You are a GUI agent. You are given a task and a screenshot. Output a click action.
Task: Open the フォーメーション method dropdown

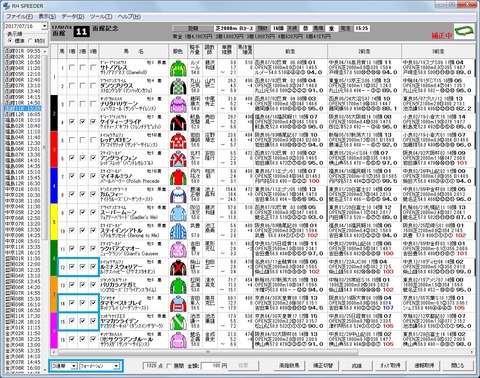point(116,366)
